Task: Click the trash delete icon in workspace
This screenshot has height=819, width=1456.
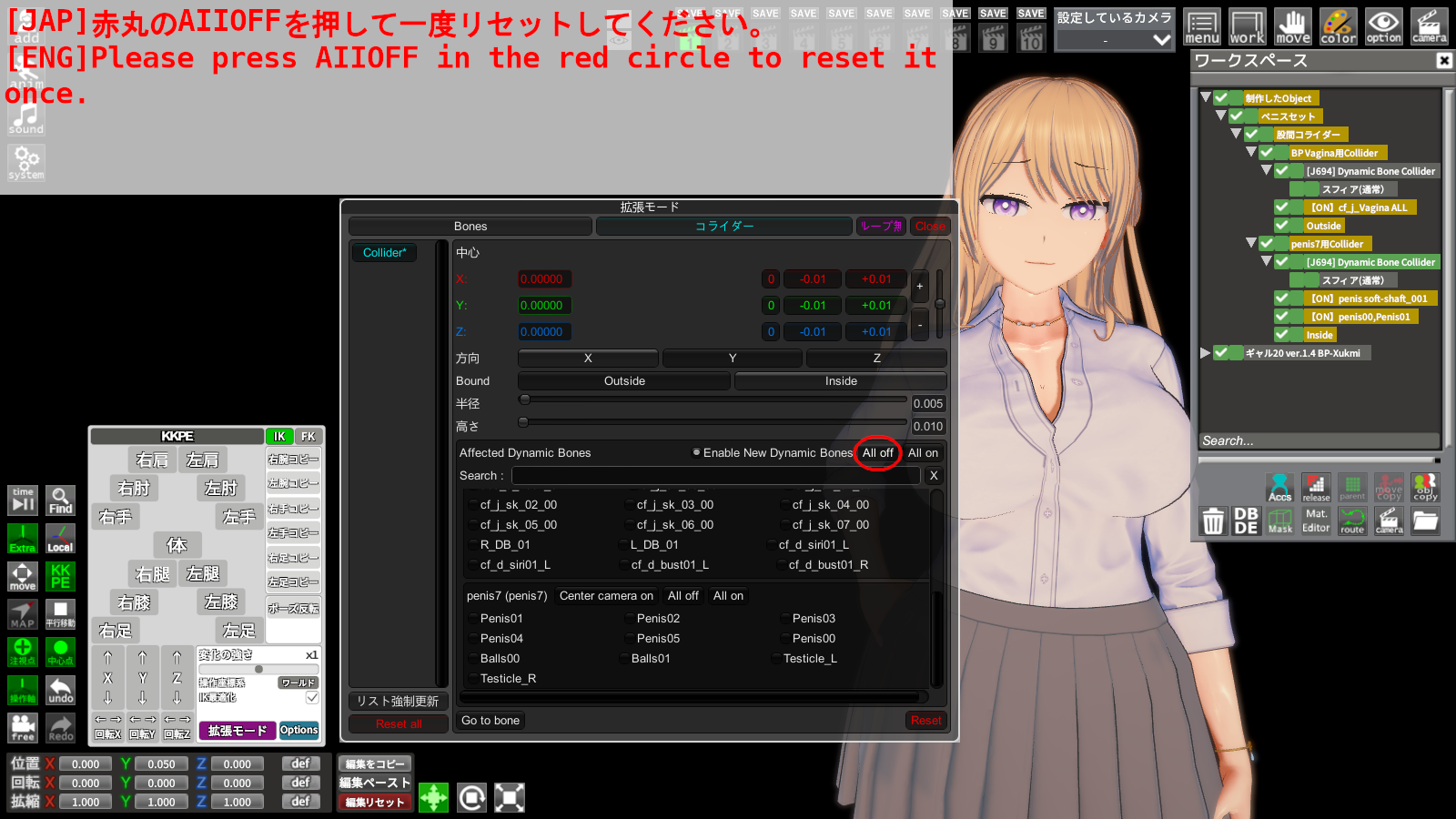Action: coord(1212,521)
